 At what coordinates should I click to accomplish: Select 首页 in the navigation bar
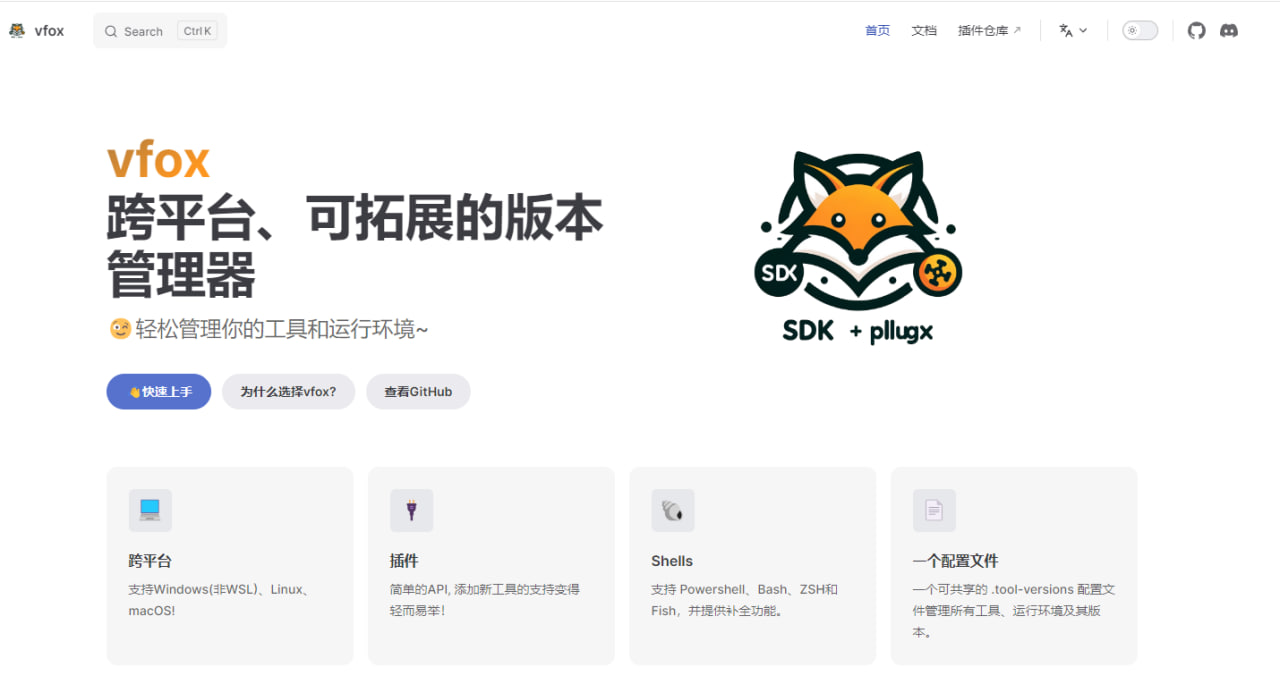coord(877,30)
